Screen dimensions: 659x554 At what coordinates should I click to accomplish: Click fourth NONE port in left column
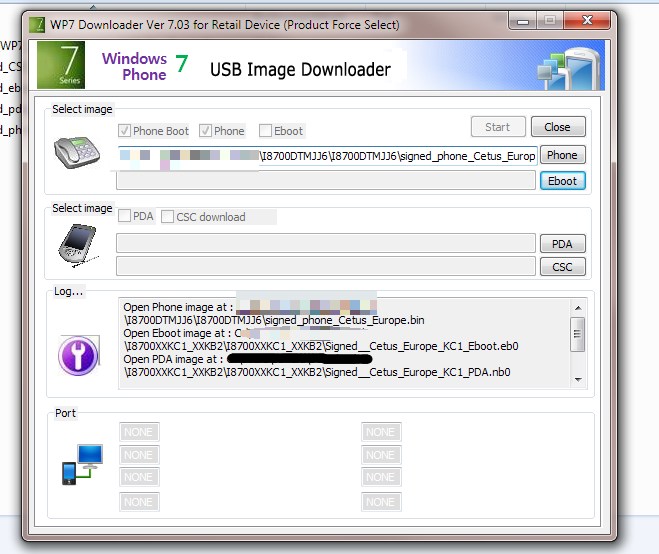(139, 502)
